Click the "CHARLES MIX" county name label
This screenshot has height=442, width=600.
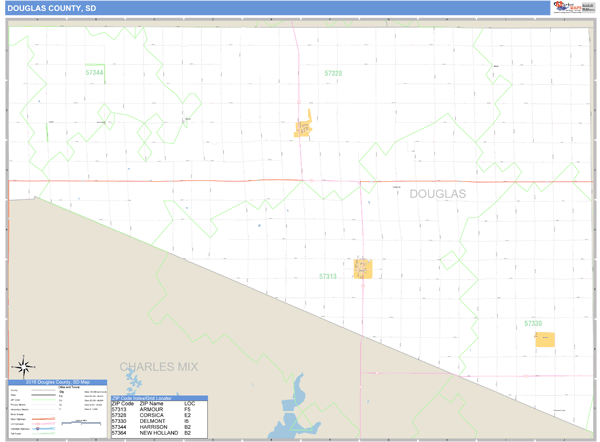tap(159, 367)
